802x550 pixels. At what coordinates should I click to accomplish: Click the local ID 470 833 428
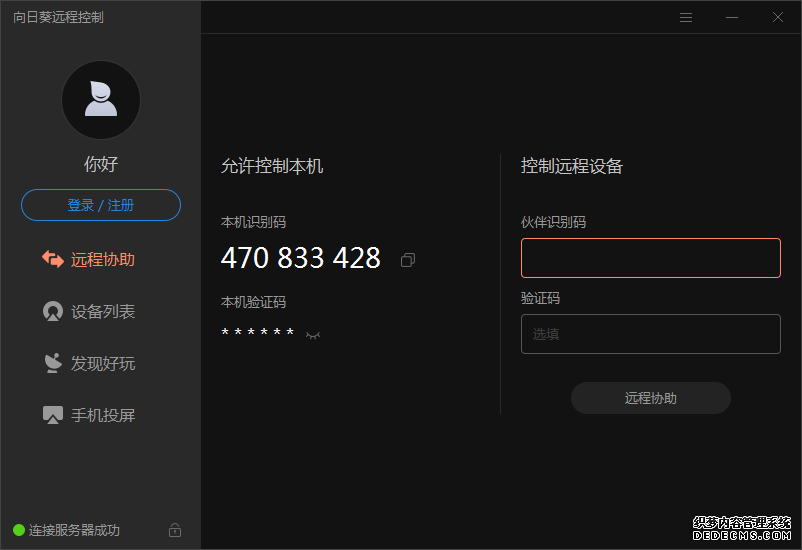point(300,258)
